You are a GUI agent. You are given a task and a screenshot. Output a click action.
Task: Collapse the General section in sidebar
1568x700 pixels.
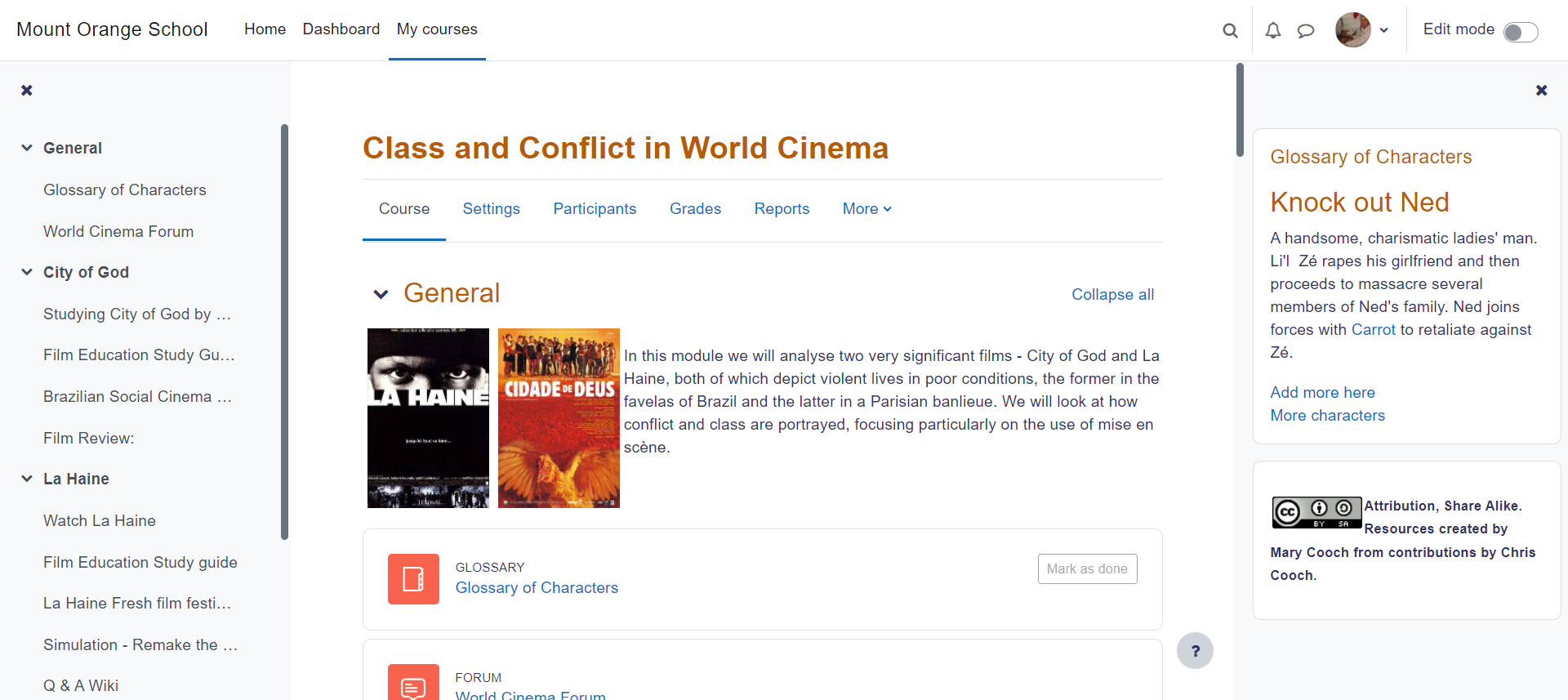27,148
